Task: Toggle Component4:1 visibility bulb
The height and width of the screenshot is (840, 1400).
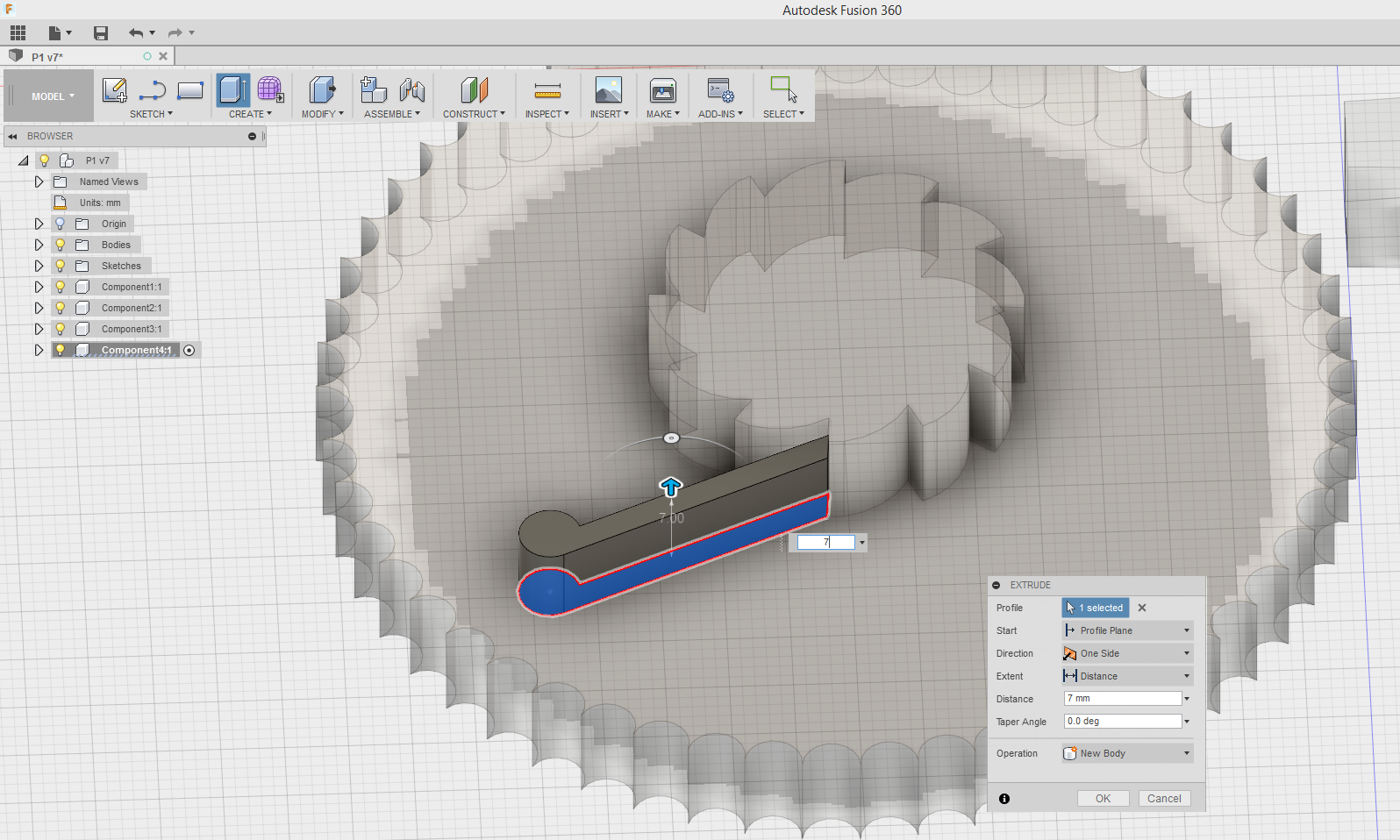Action: pos(60,350)
